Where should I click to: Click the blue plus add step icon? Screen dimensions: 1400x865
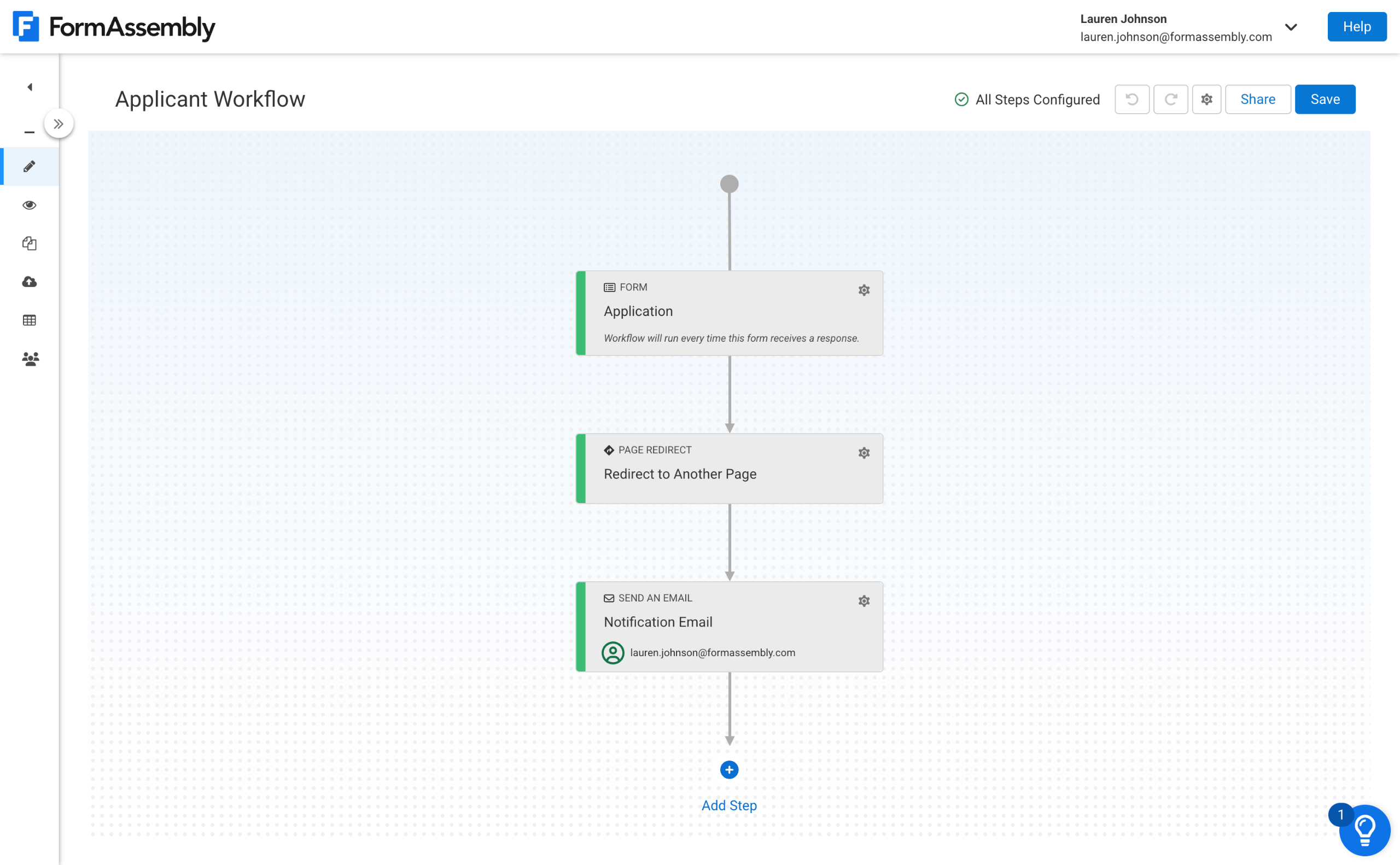point(729,770)
